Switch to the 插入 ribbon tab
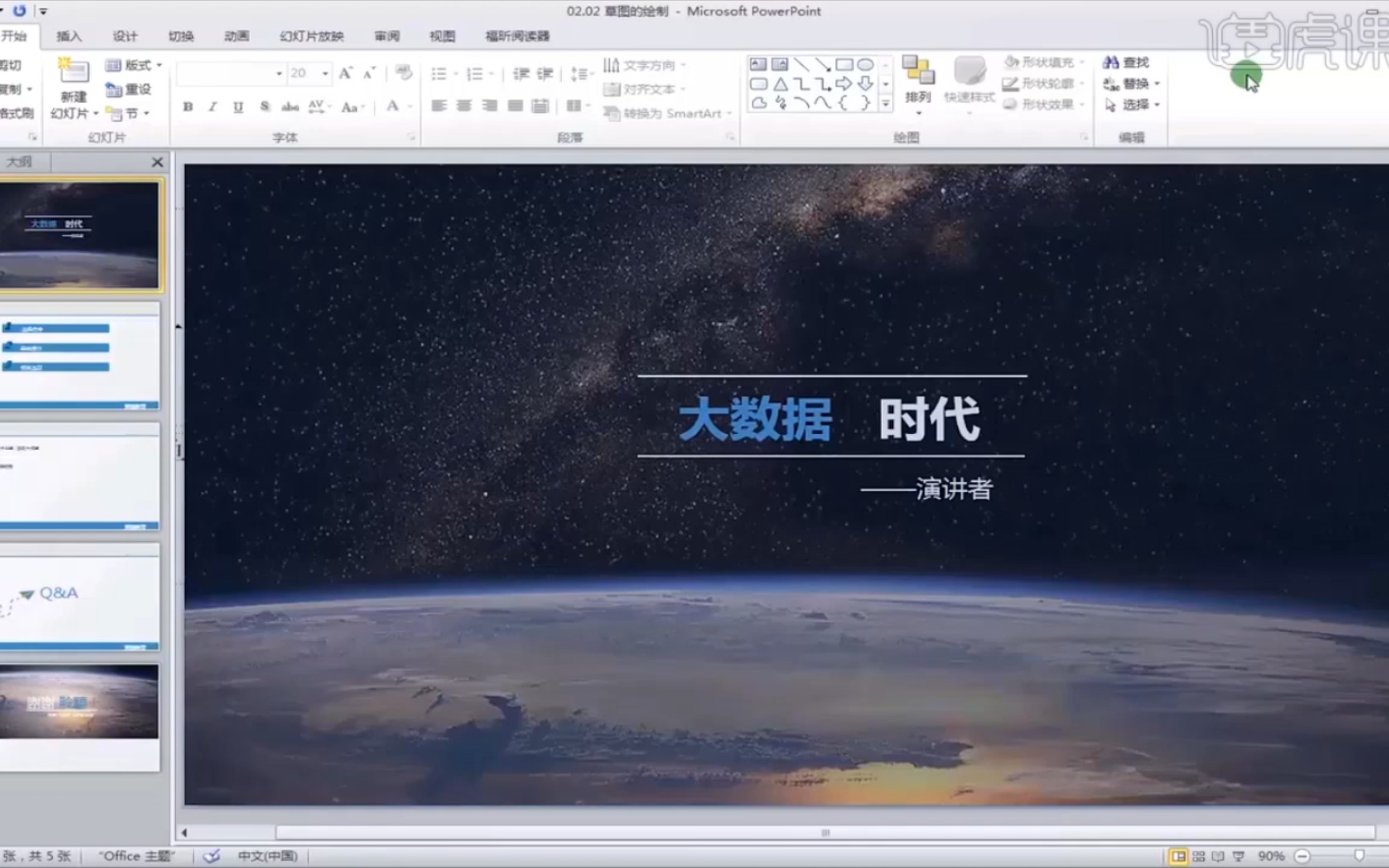The height and width of the screenshot is (868, 1389). 69,35
